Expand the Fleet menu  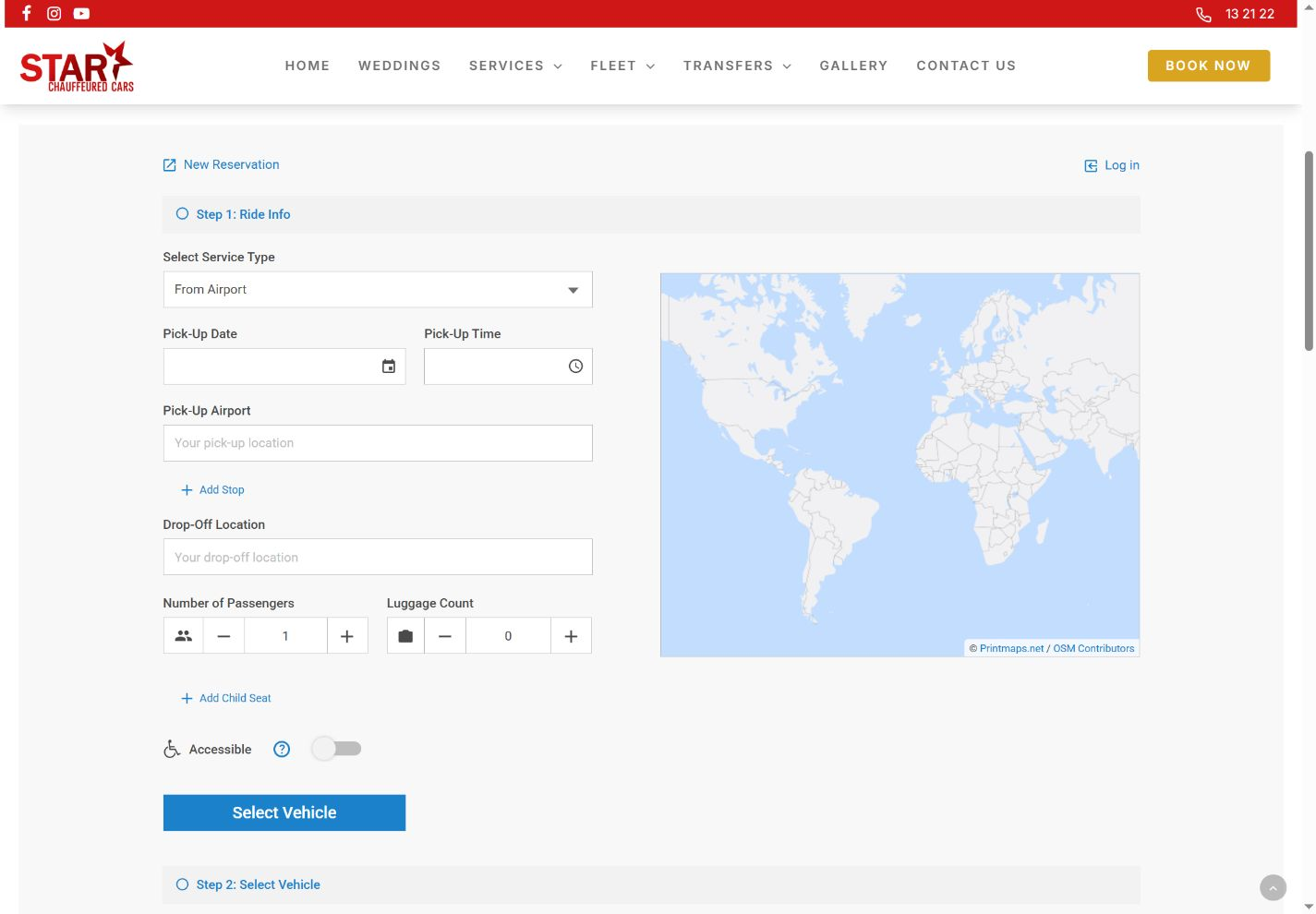pyautogui.click(x=622, y=66)
